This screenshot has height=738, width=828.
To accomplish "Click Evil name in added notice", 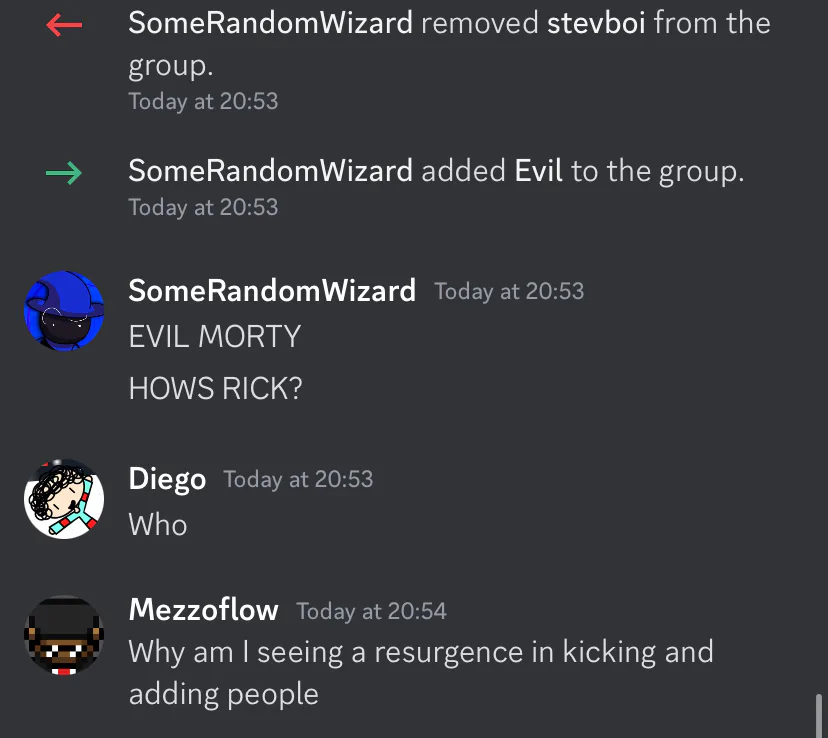I will pyautogui.click(x=539, y=171).
